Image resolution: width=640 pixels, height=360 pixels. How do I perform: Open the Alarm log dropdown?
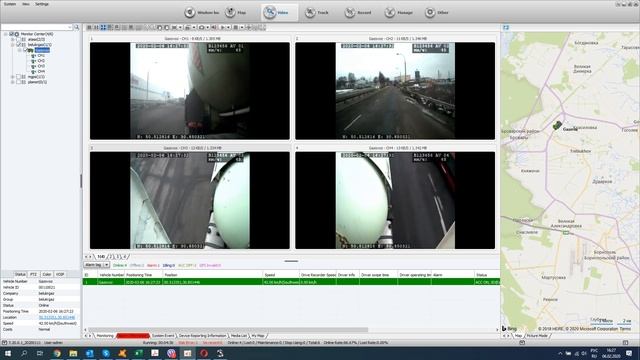pyautogui.click(x=107, y=265)
